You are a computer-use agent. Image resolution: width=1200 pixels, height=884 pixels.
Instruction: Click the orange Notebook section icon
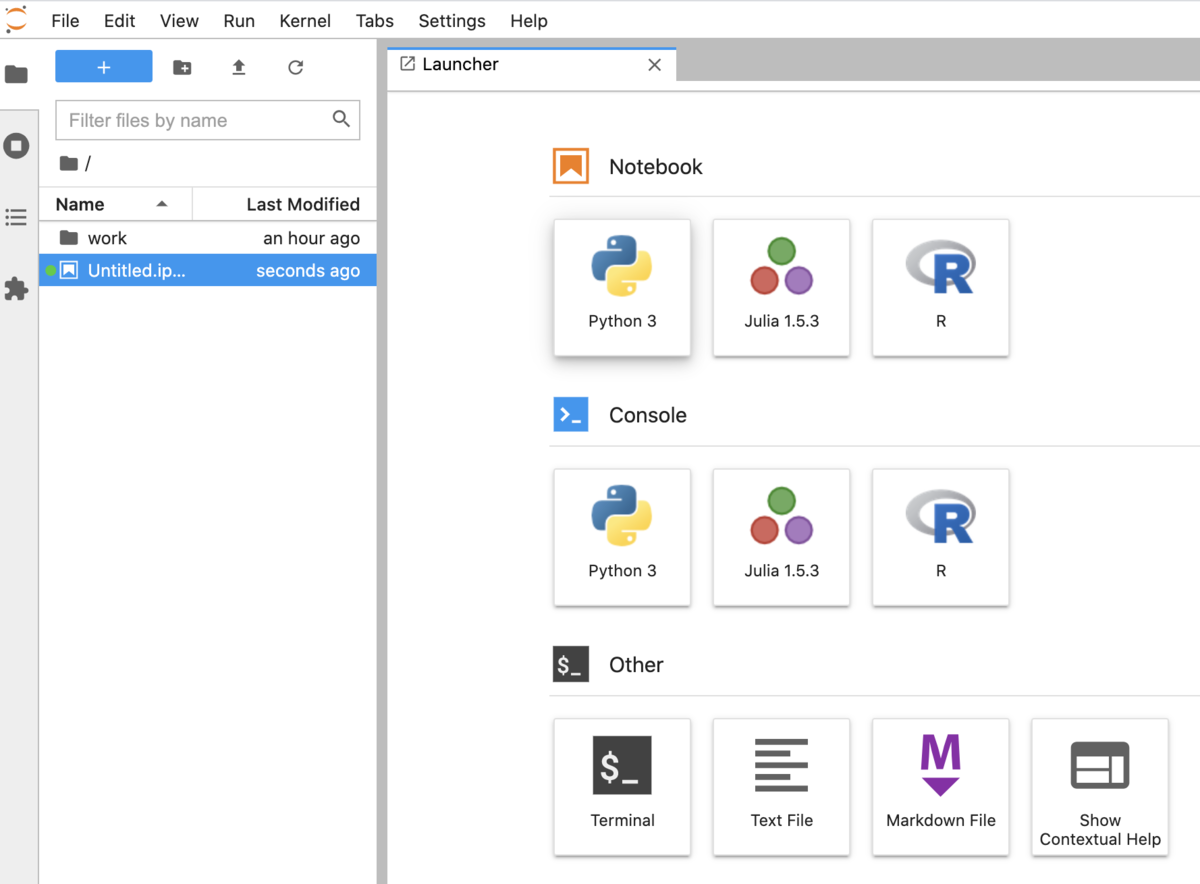coord(571,166)
